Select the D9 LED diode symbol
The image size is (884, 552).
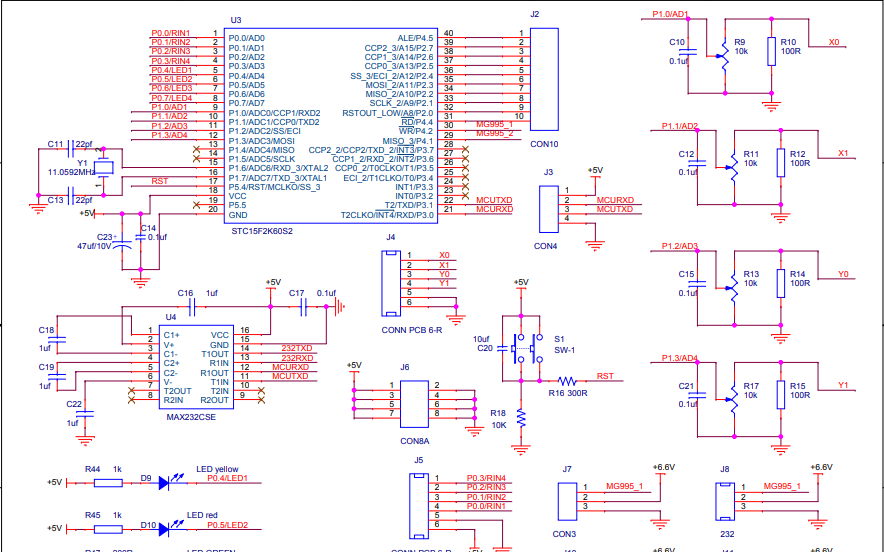click(164, 483)
